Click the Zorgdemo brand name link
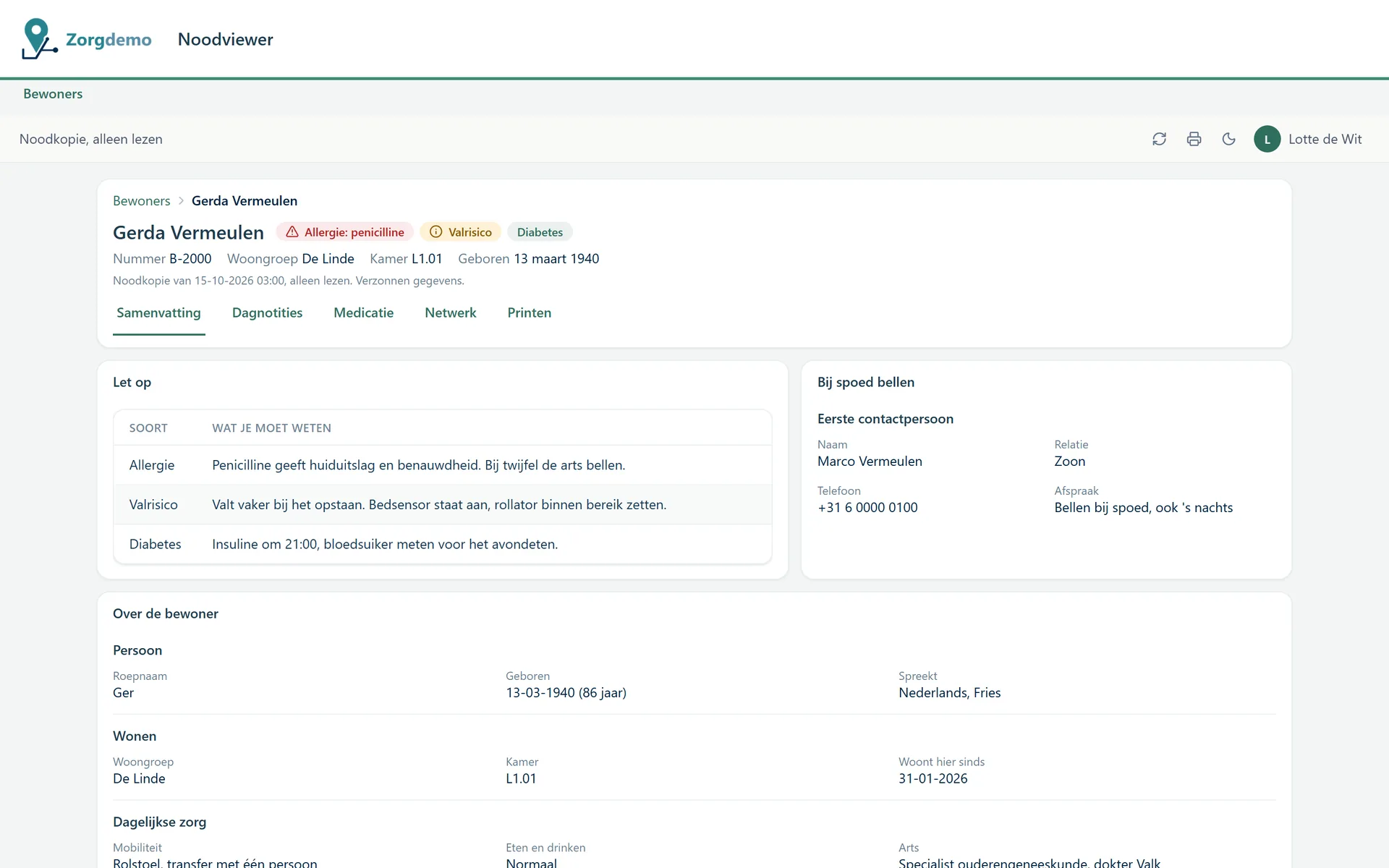 pyautogui.click(x=109, y=39)
